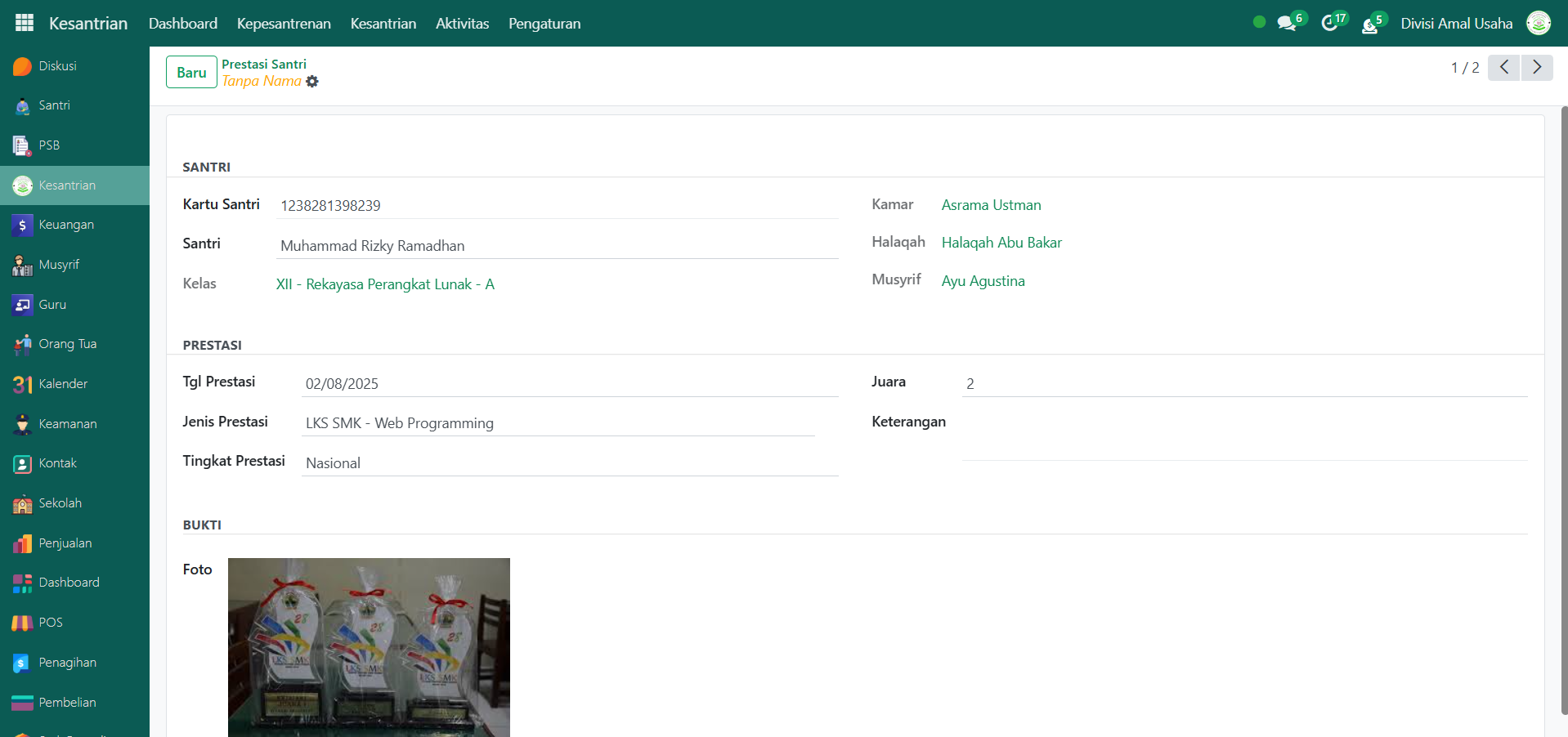The width and height of the screenshot is (1568, 737).
Task: Open the Santri dropdown field
Action: (557, 246)
